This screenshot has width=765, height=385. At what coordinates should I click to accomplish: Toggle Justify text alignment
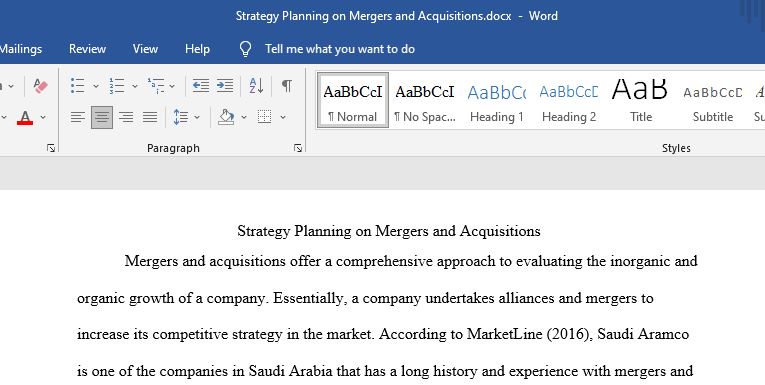pos(150,117)
